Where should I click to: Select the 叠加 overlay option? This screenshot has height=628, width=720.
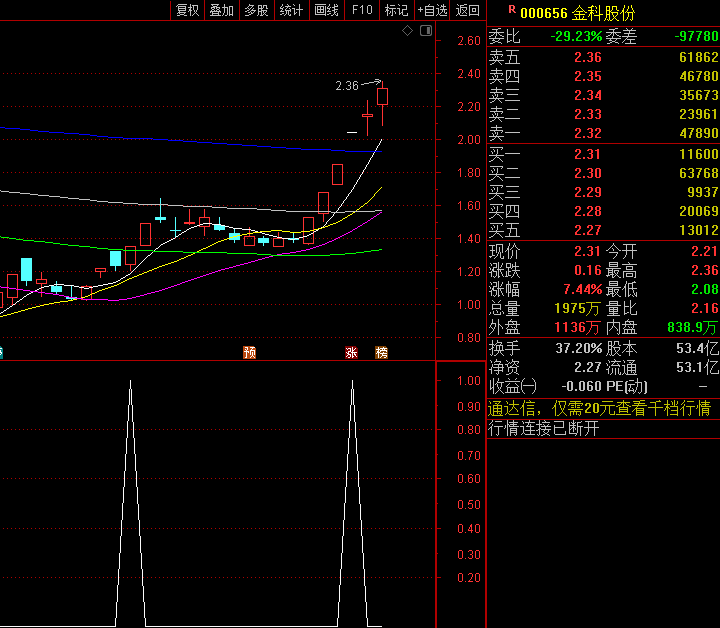coord(222,10)
